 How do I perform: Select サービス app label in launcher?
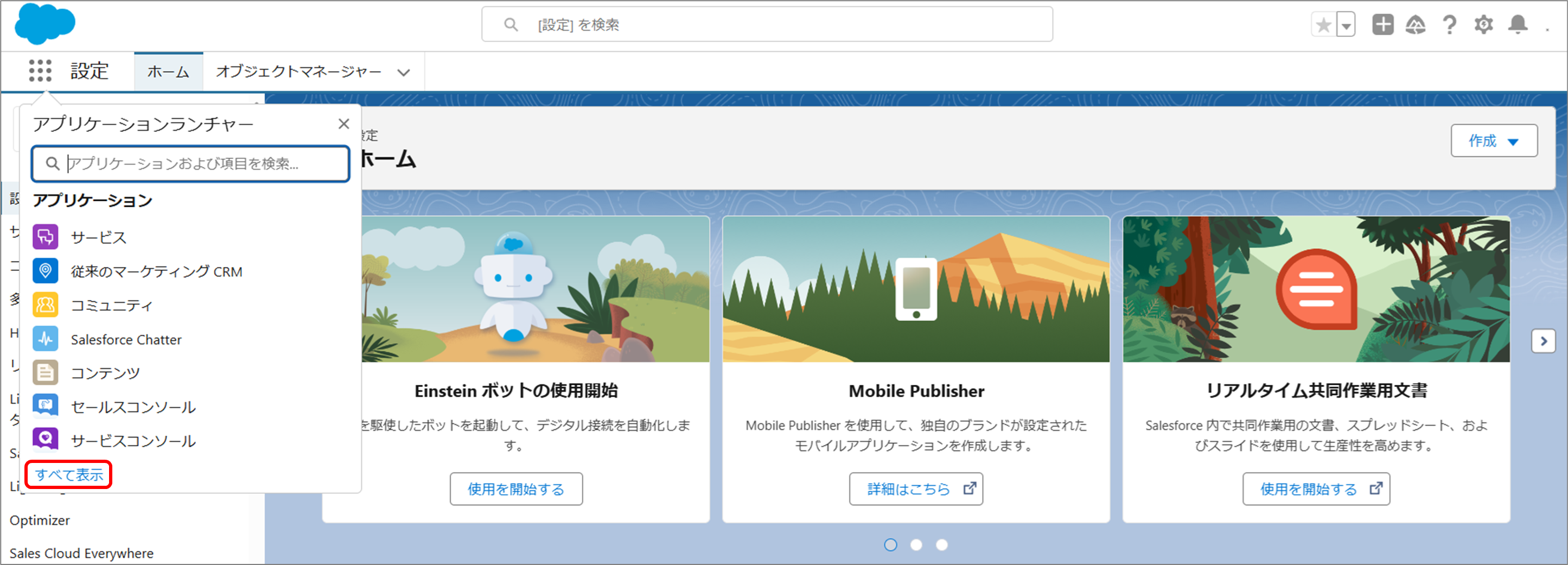[99, 237]
